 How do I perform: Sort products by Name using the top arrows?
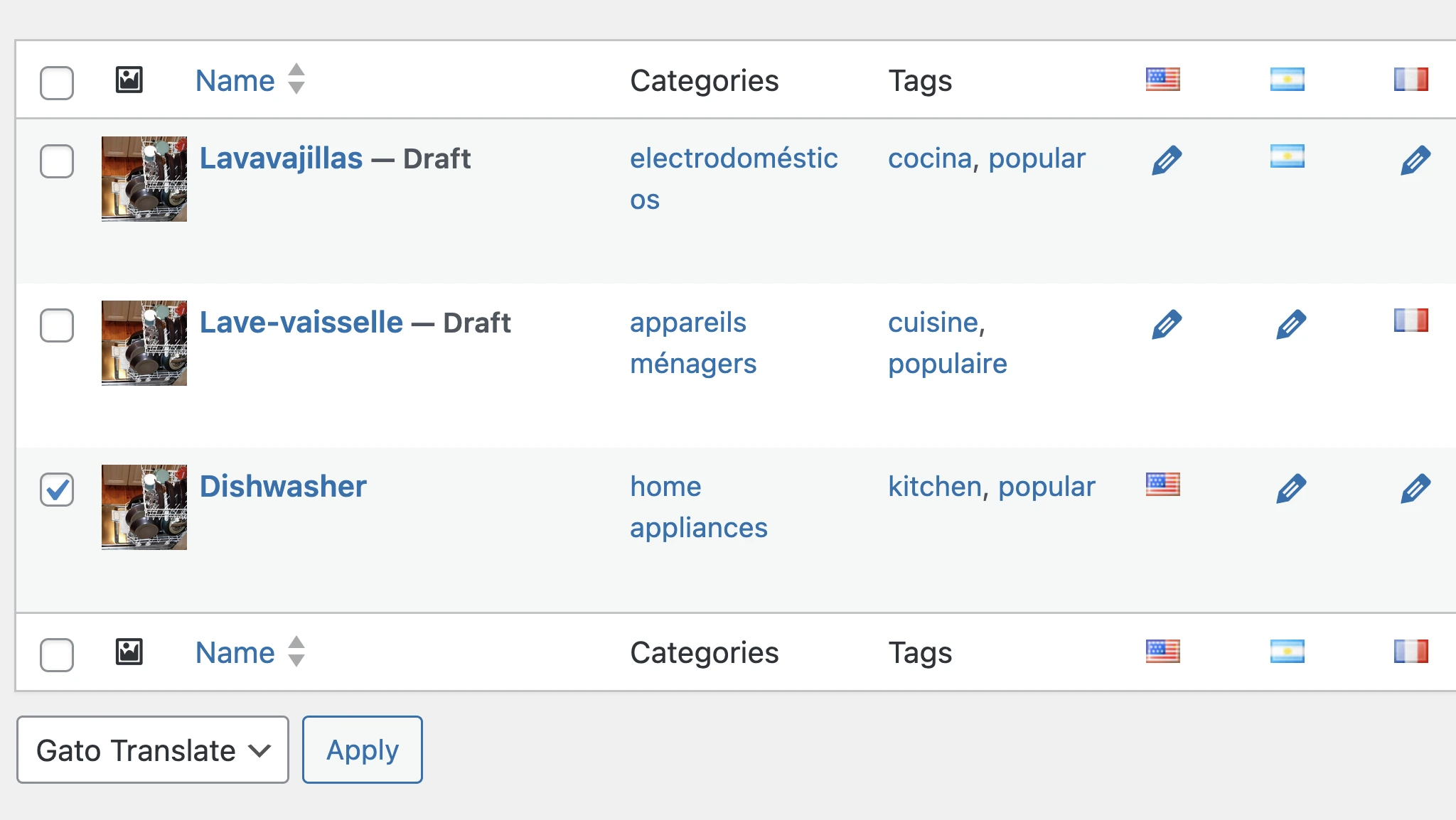pyautogui.click(x=296, y=80)
